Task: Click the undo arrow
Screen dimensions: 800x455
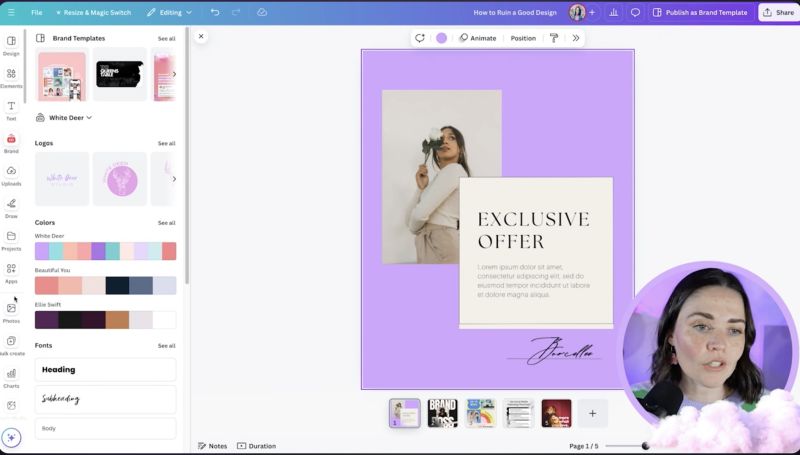Action: [215, 12]
